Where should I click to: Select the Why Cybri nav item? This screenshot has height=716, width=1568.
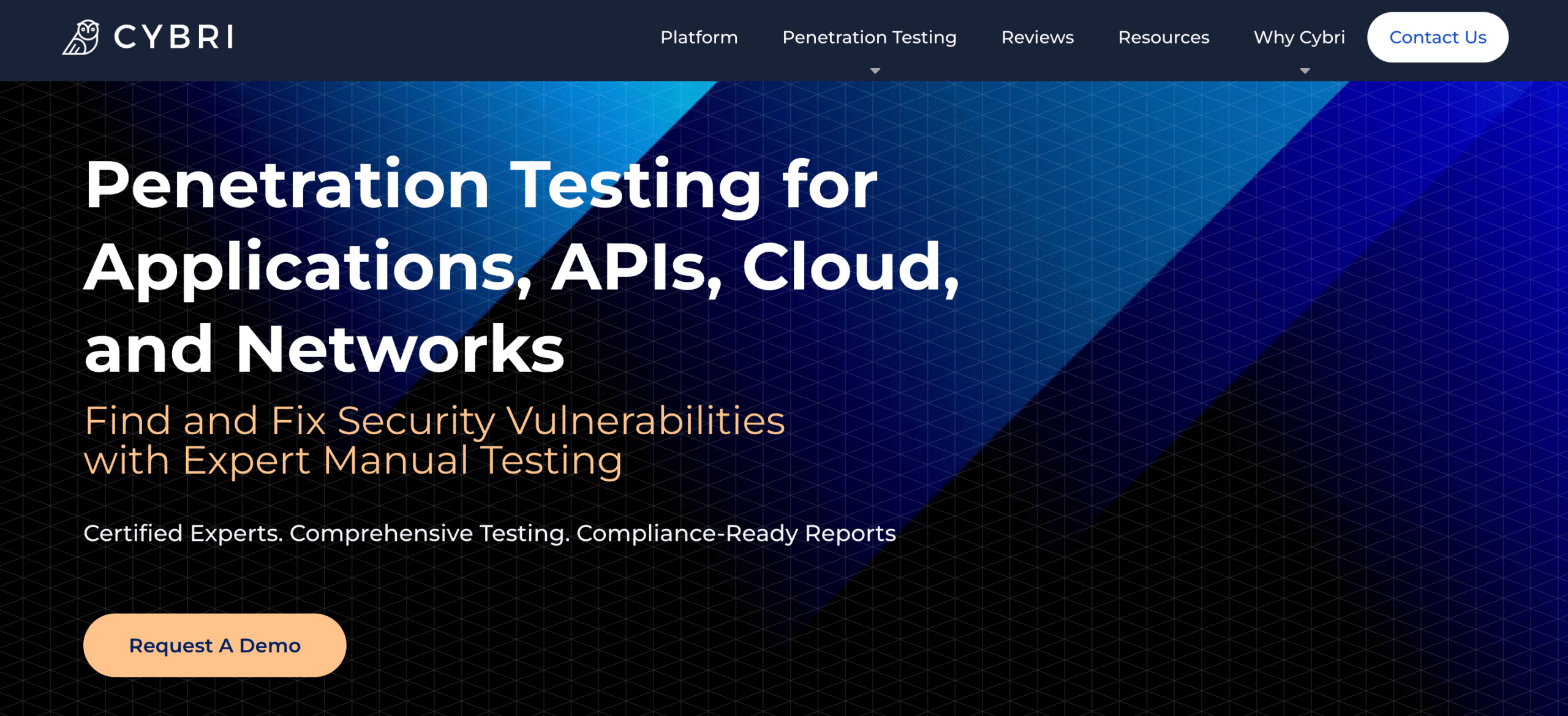1299,37
